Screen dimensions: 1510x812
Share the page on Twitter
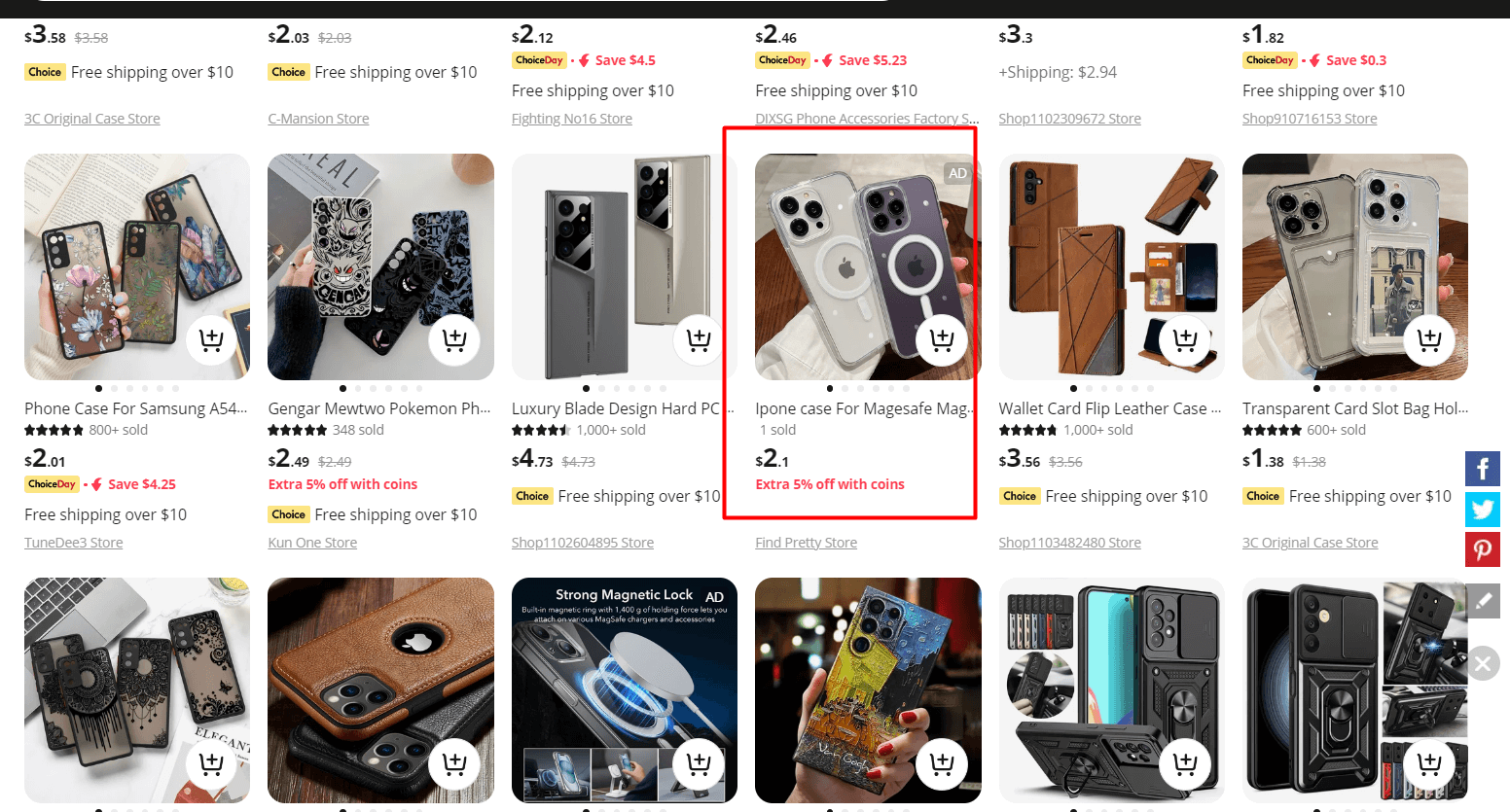click(1483, 509)
